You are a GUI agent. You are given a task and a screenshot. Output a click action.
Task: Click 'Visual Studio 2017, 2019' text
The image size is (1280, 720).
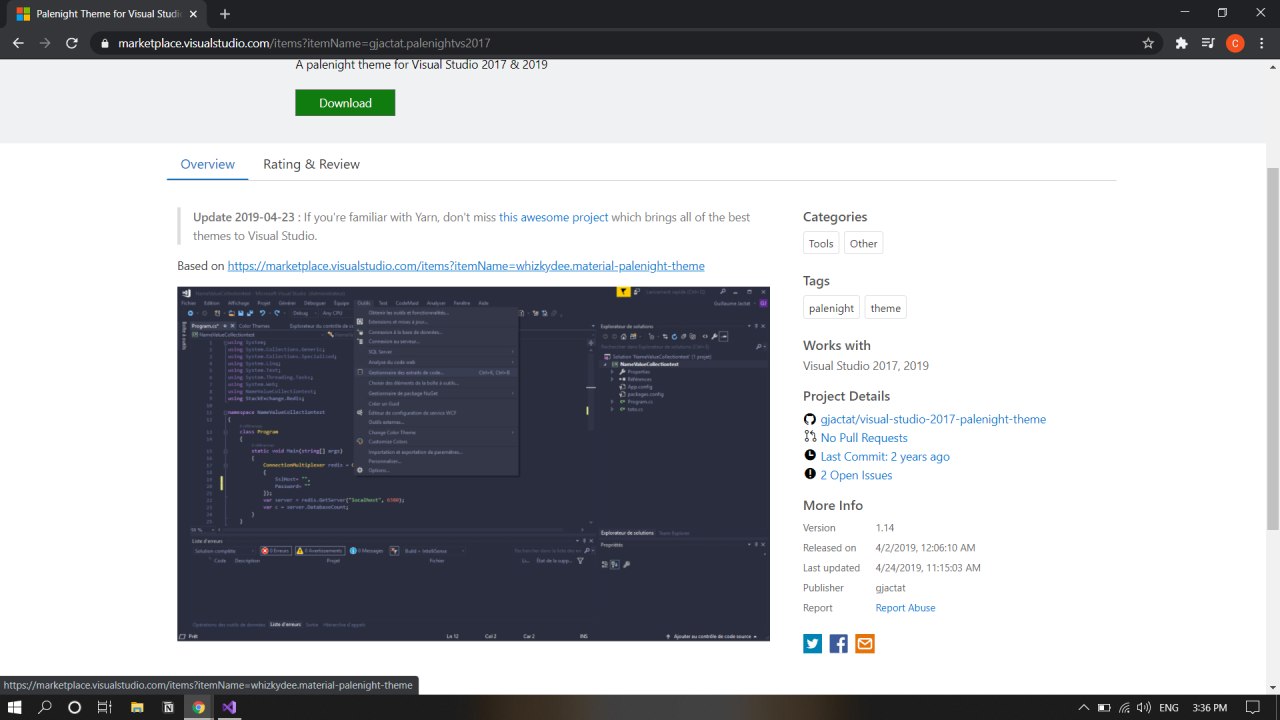tap(866, 366)
